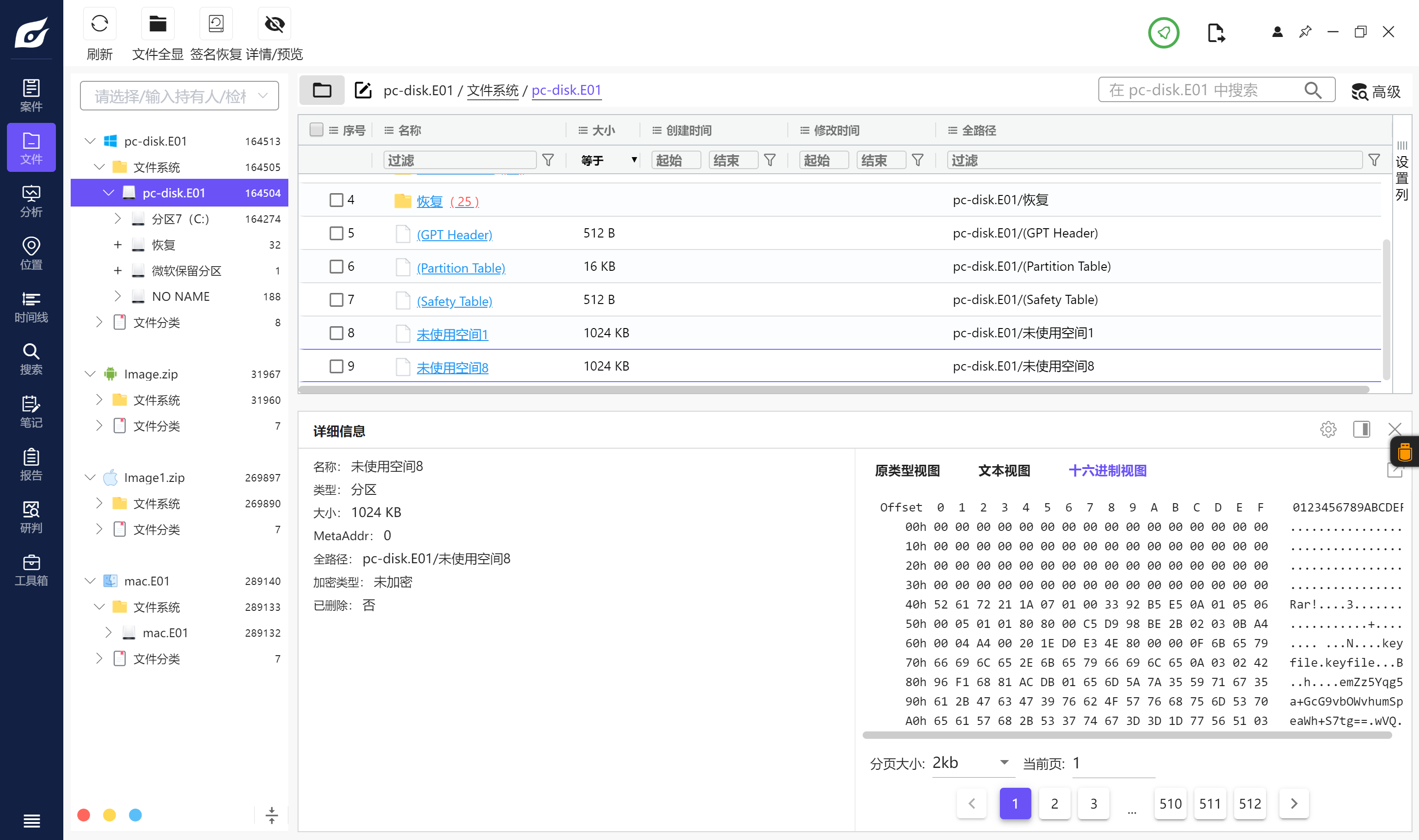Click the green shield status icon
This screenshot has height=840, width=1419.
(x=1164, y=33)
